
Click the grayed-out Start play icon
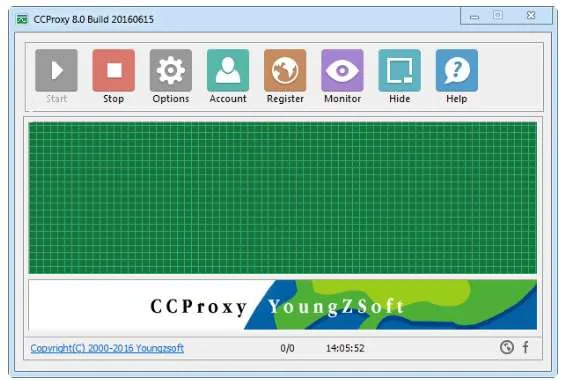(x=57, y=70)
